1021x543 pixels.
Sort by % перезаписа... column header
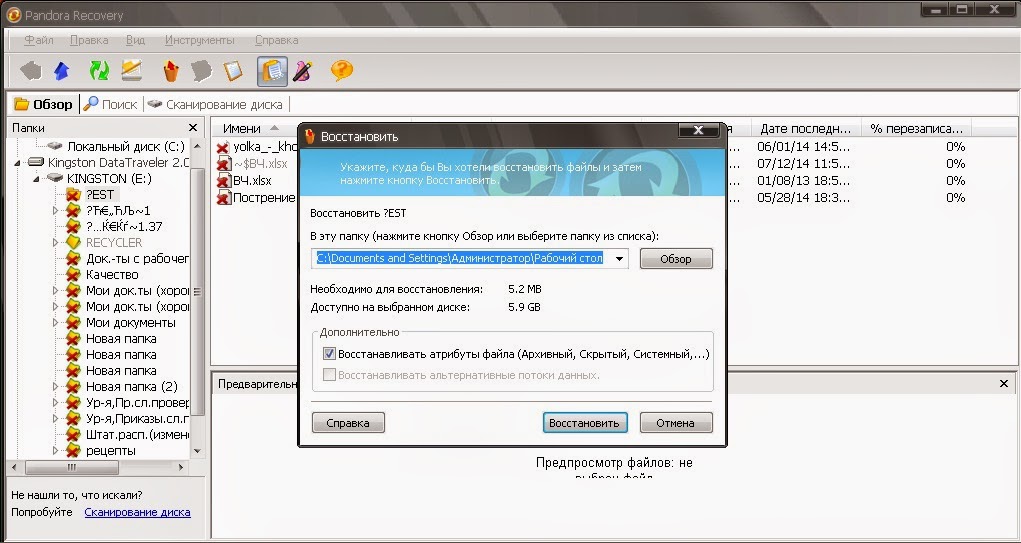point(916,128)
